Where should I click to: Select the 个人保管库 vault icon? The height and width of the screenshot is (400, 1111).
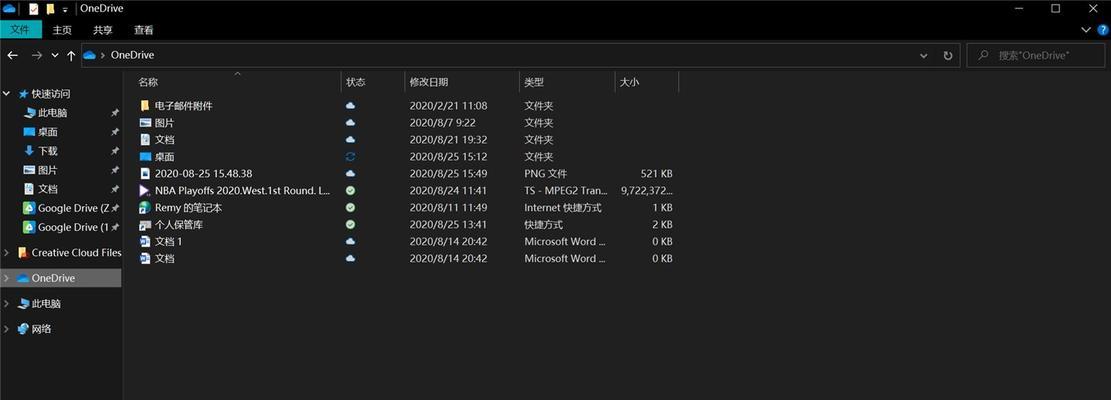(x=145, y=224)
